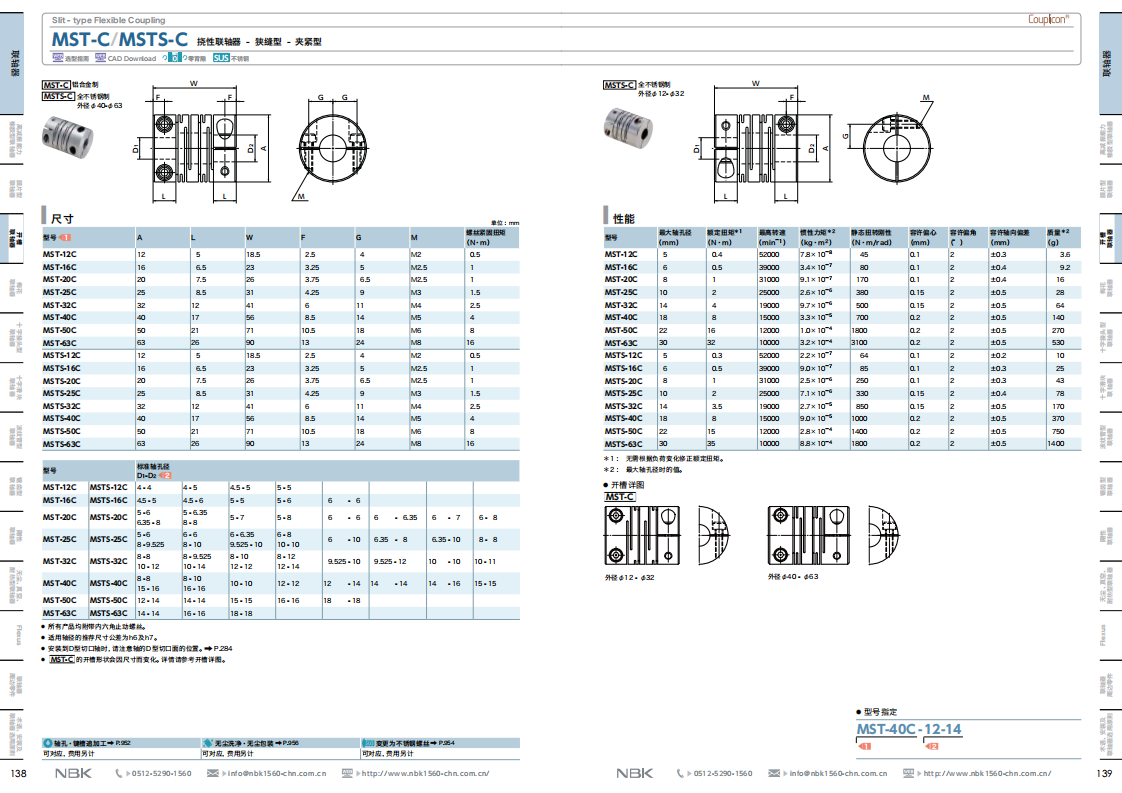Click the red marker 2 beside D1-D2 header

tap(165, 475)
